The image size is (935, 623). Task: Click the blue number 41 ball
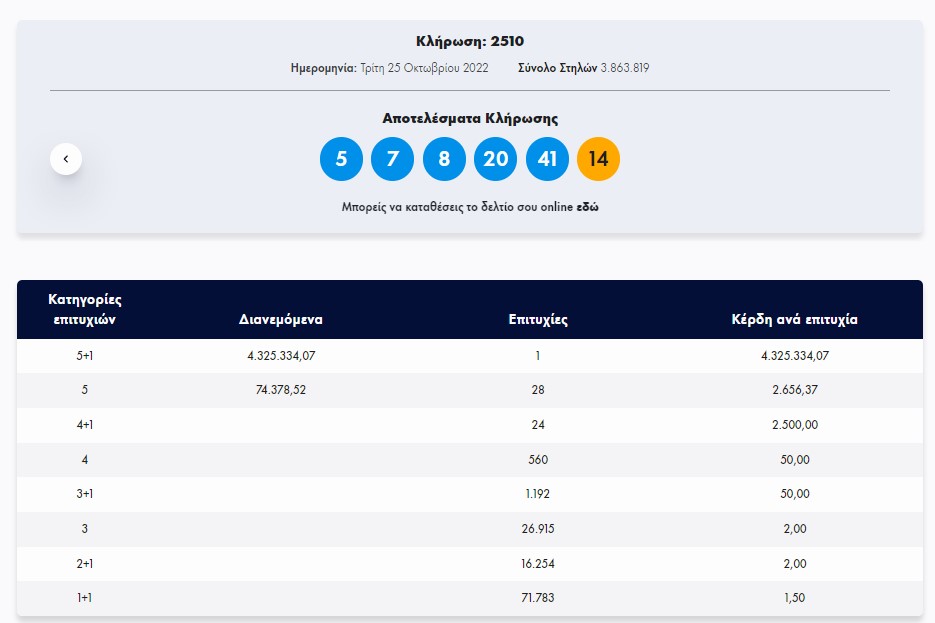547,159
